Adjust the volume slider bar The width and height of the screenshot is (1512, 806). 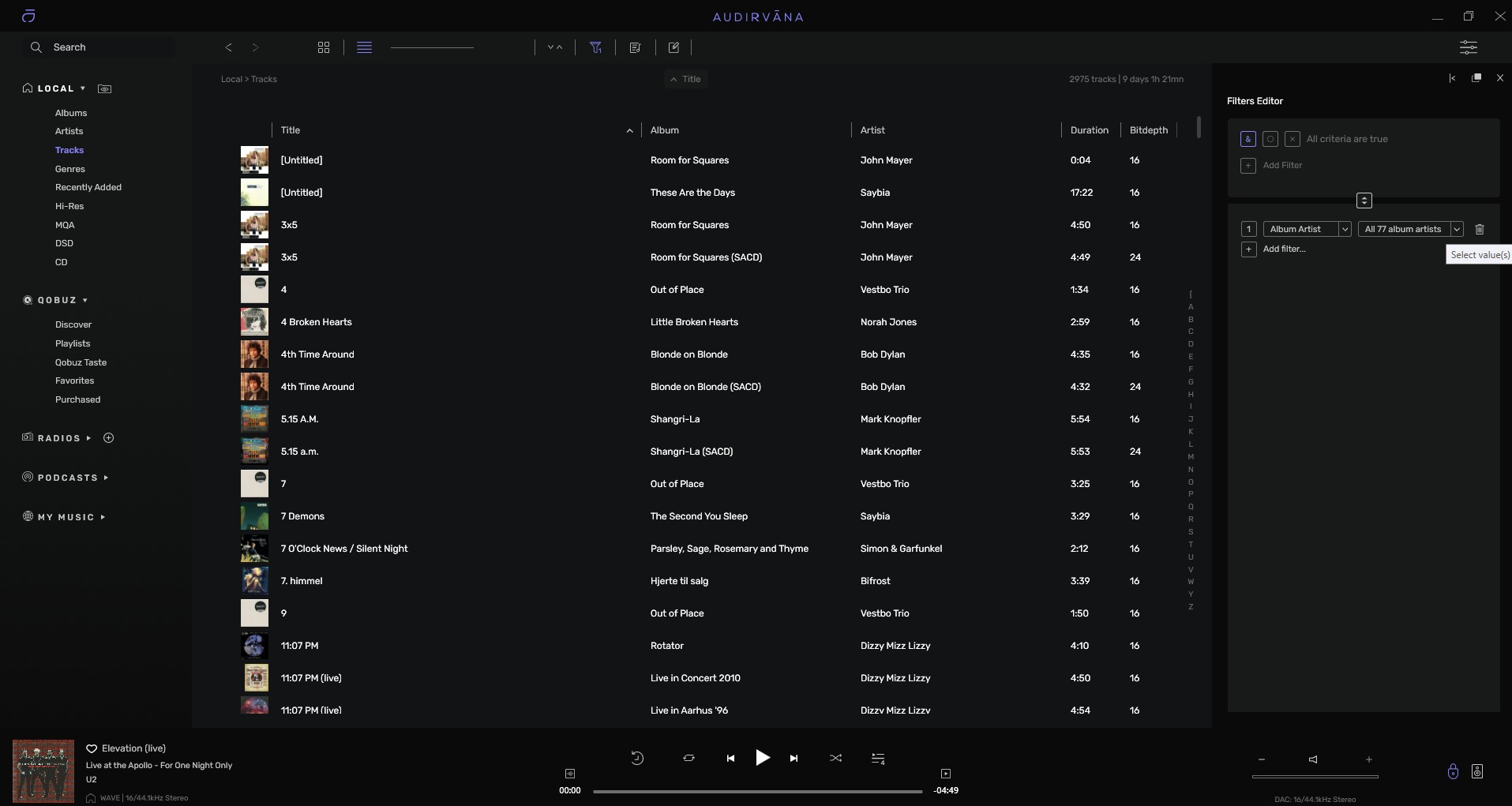pyautogui.click(x=1315, y=777)
